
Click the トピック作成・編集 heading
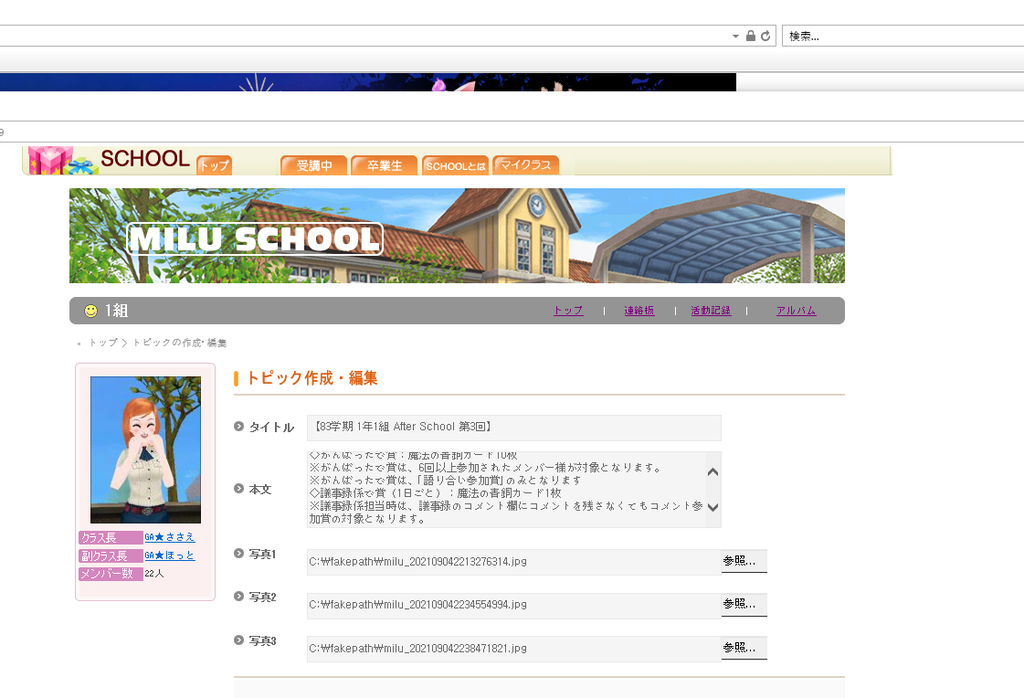pyautogui.click(x=311, y=378)
